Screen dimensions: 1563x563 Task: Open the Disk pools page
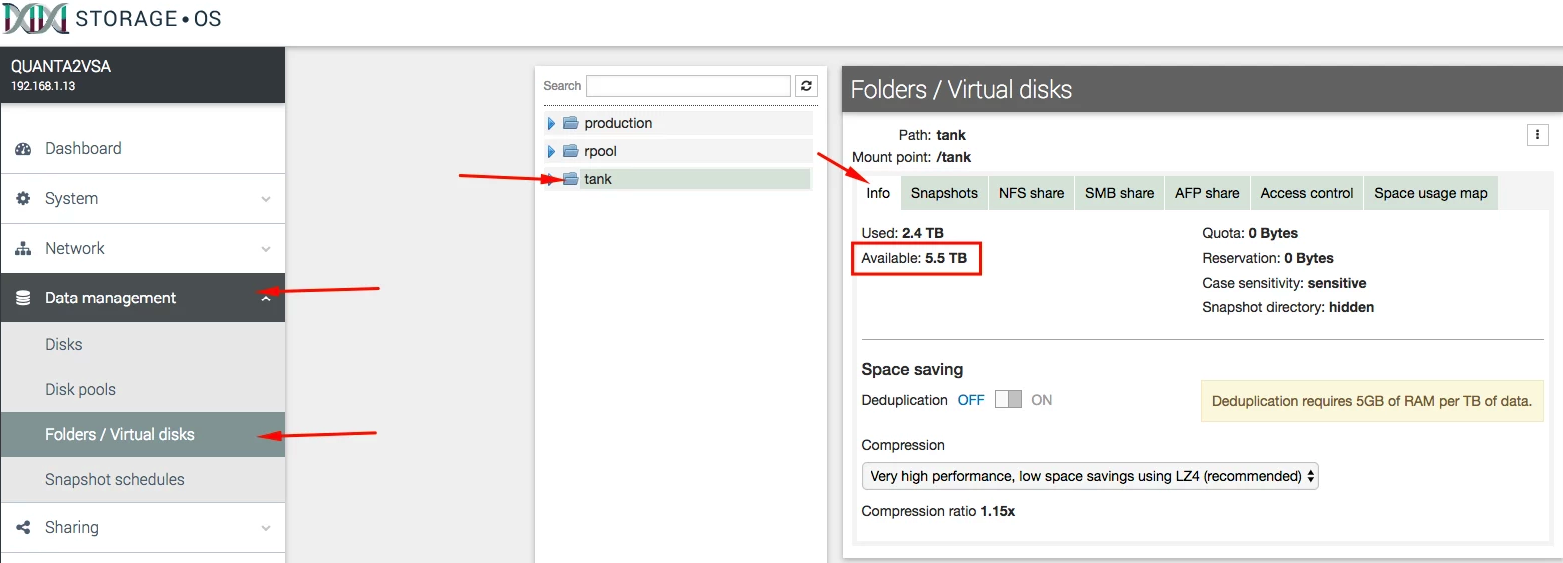click(x=142, y=389)
